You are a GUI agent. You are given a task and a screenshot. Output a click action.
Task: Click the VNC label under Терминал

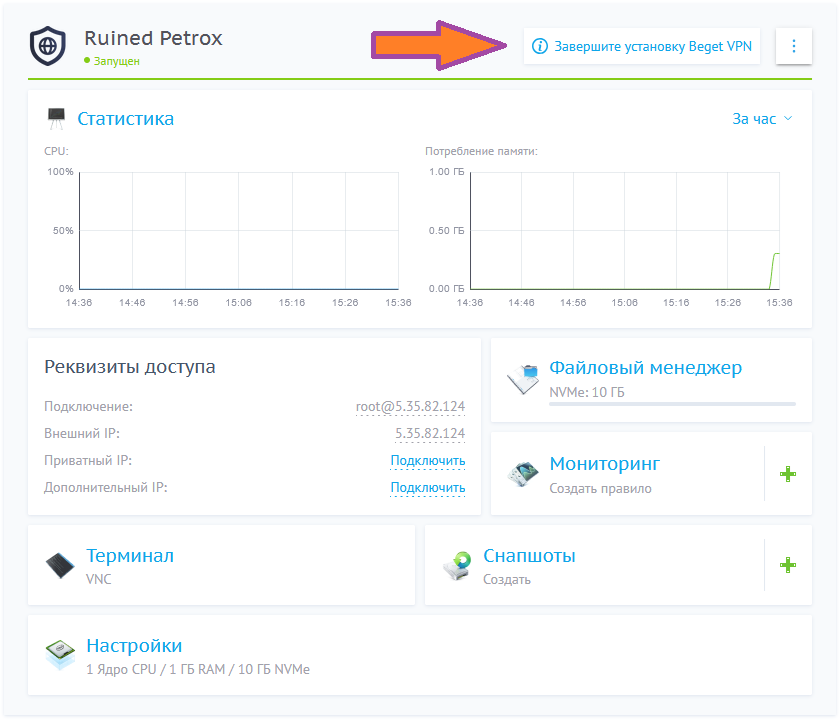99,580
